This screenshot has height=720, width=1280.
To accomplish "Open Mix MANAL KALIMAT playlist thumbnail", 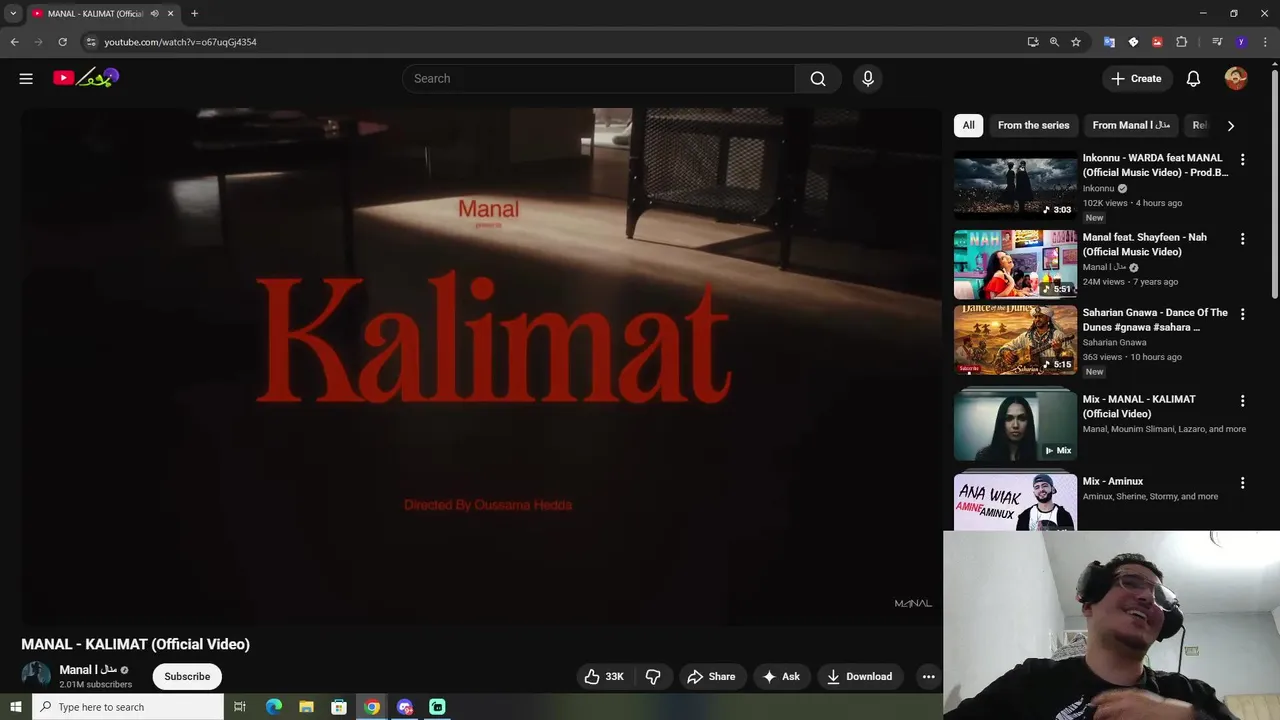I will pyautogui.click(x=1015, y=426).
